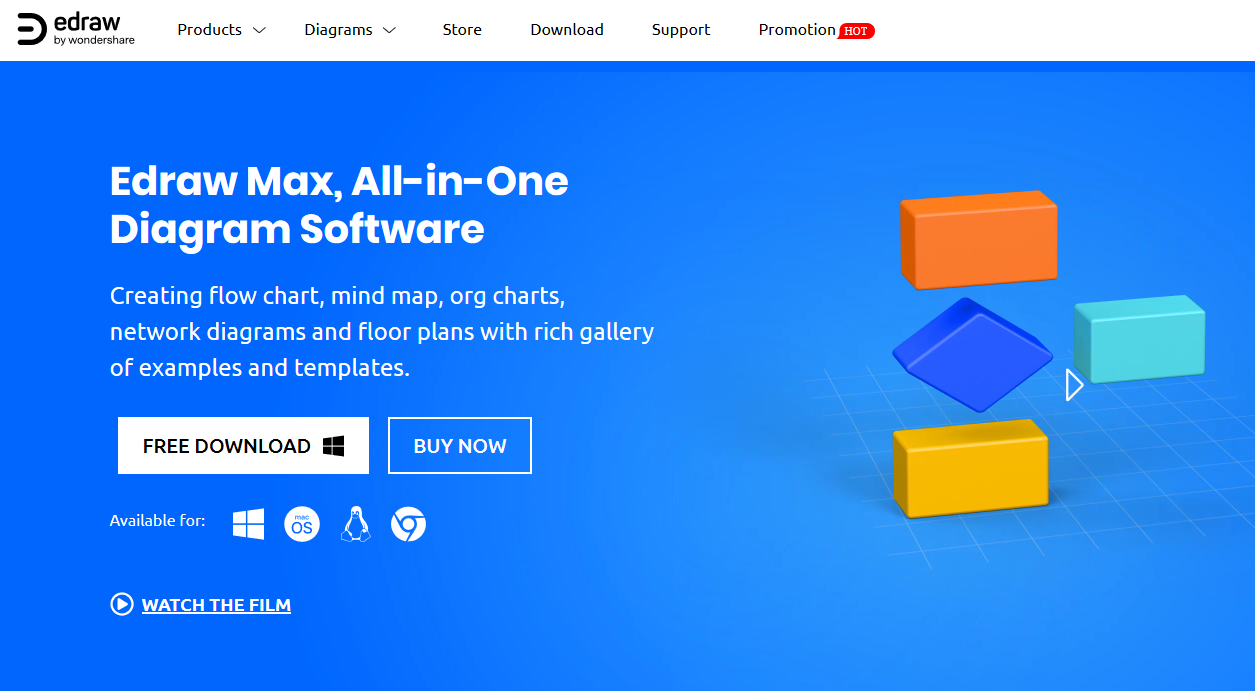Screen dimensions: 1255x691
Task: Click the Windows logo inside Free Download button
Action: coord(334,446)
